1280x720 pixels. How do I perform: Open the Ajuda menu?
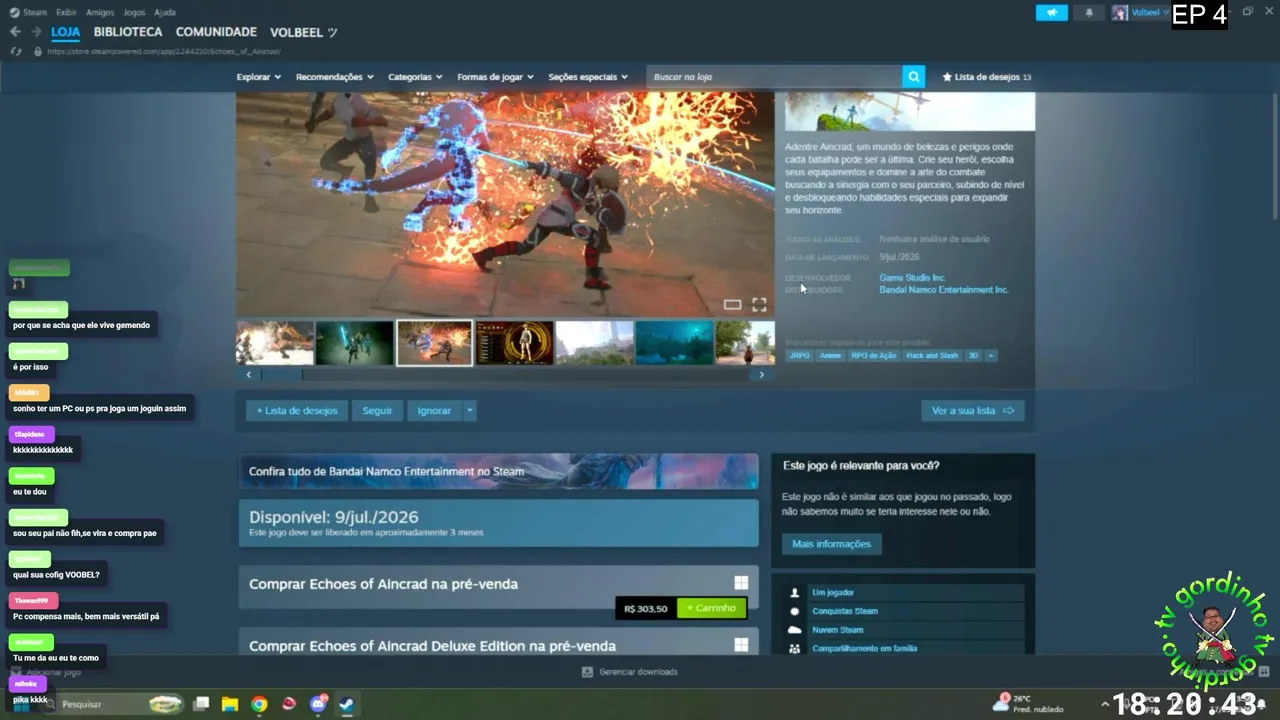165,13
